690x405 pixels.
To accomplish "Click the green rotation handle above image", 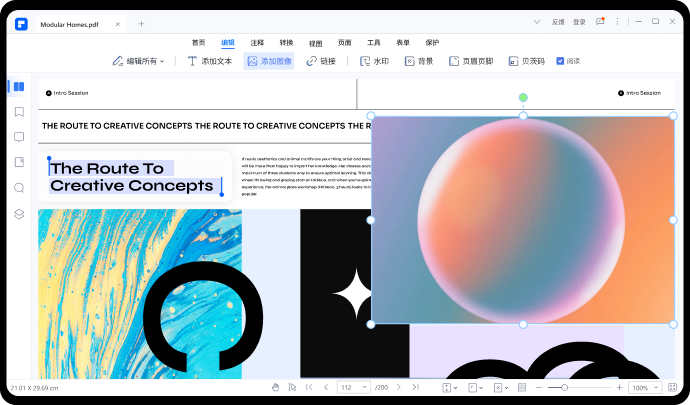I will point(523,97).
